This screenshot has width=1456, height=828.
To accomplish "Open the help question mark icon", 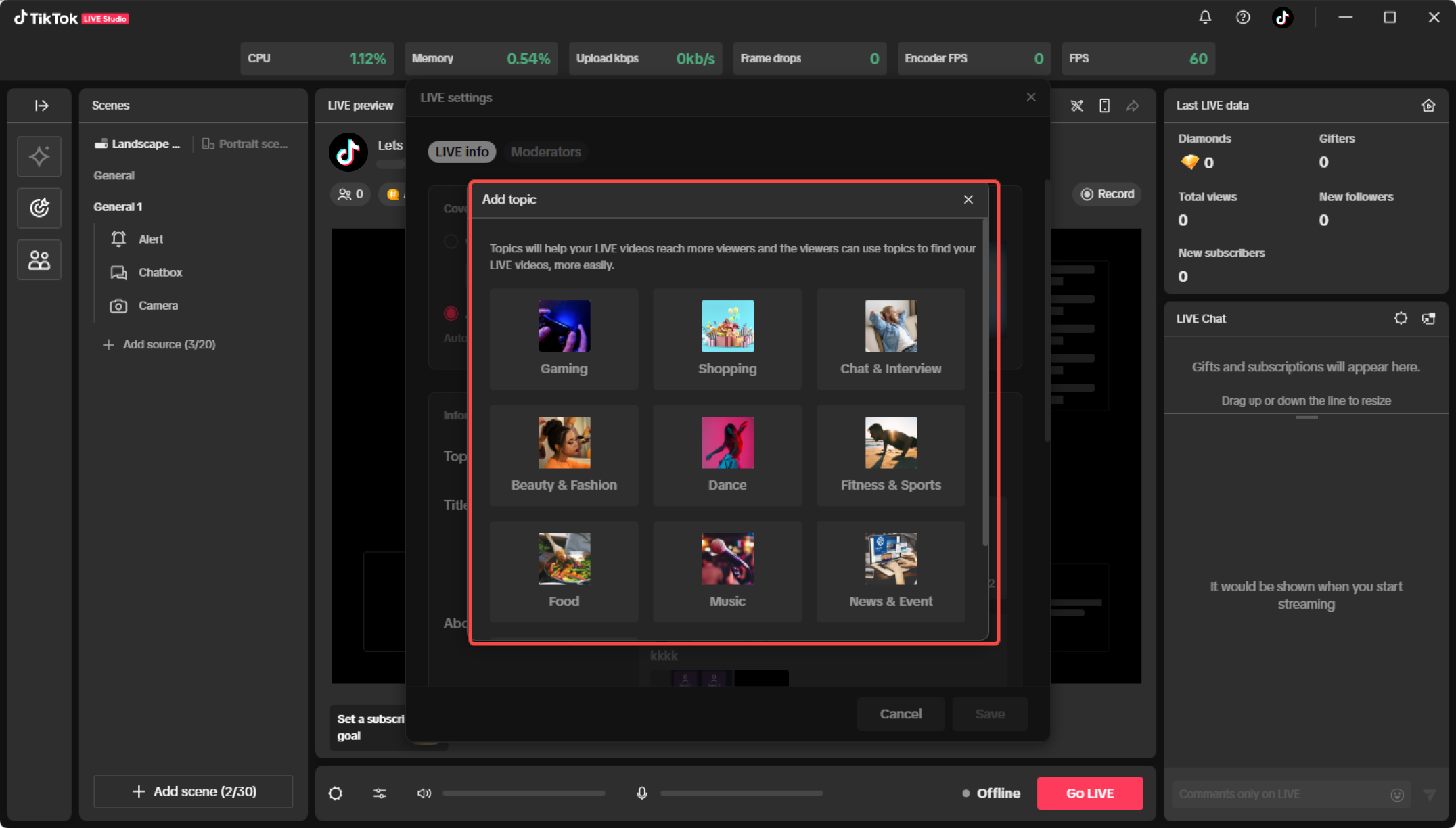I will tap(1243, 18).
